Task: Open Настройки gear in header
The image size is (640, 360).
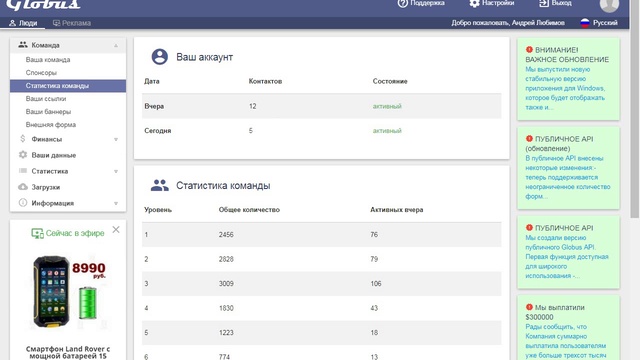Action: tap(474, 3)
